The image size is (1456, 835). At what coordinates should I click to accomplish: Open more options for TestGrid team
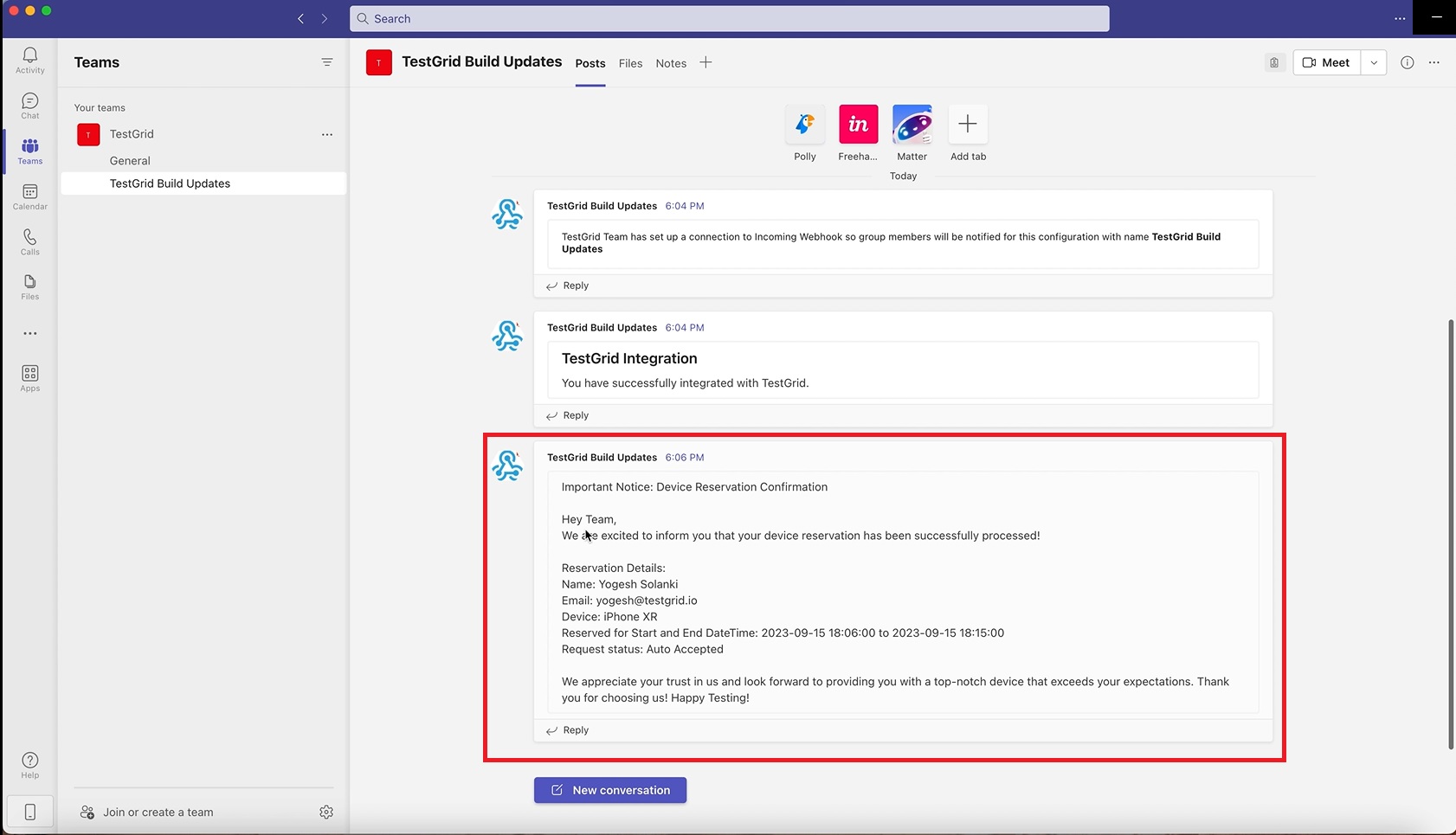click(x=326, y=134)
